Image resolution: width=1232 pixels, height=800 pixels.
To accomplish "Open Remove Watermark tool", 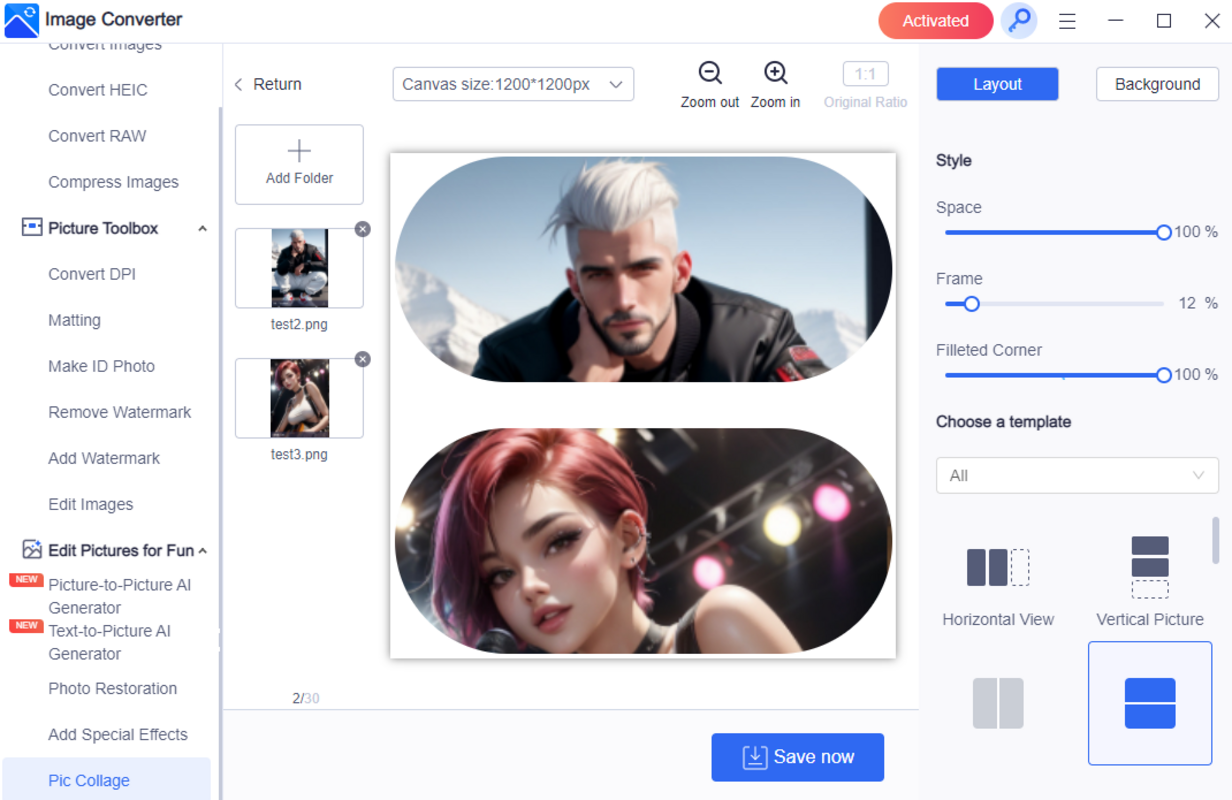I will [120, 412].
